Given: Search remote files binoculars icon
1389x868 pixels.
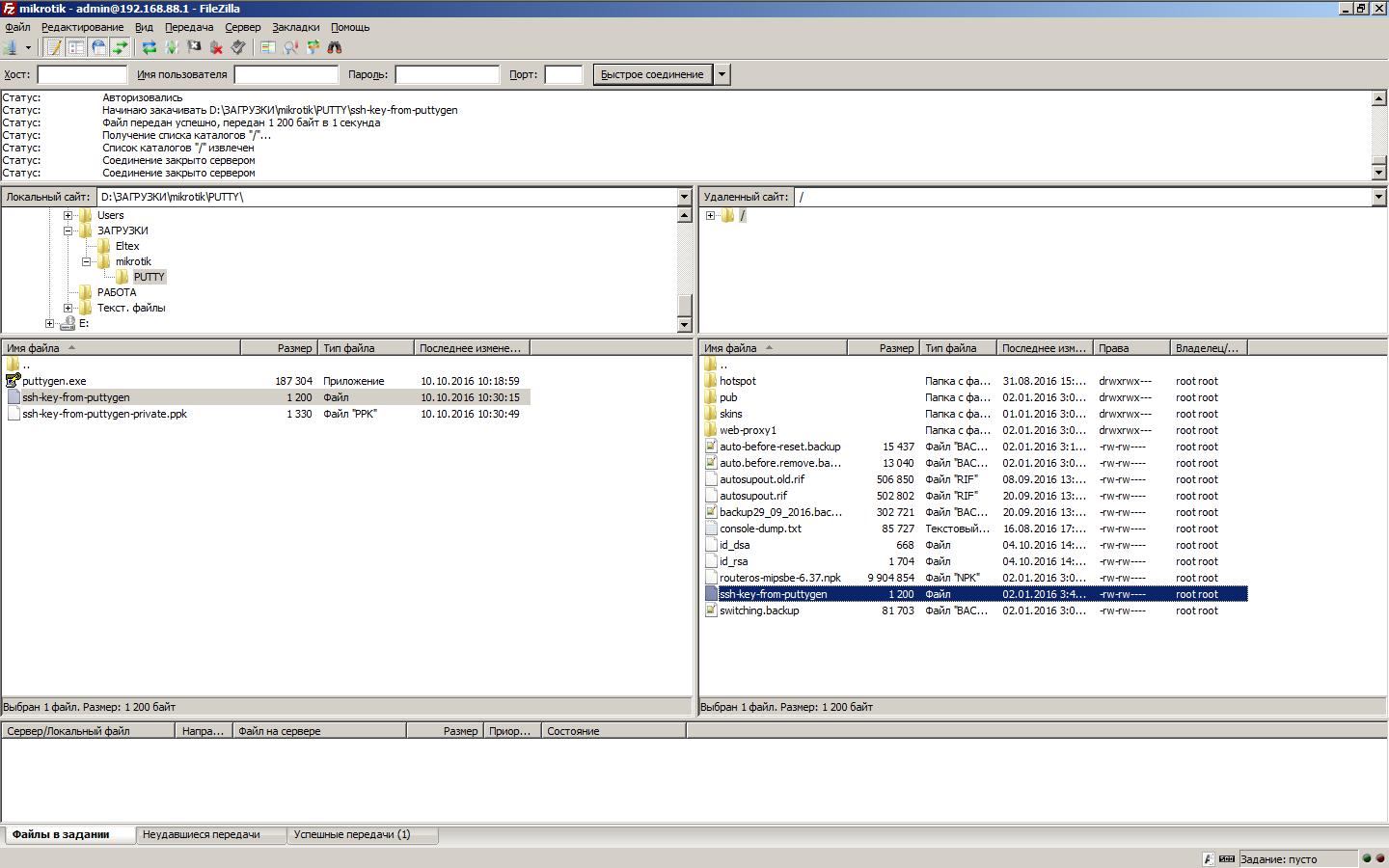Looking at the screenshot, I should (x=335, y=47).
